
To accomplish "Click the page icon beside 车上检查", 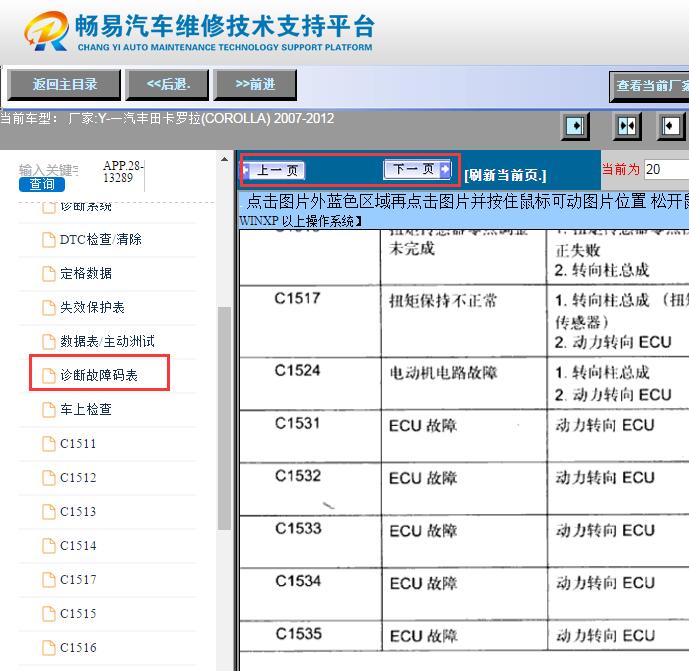I will pyautogui.click(x=48, y=410).
